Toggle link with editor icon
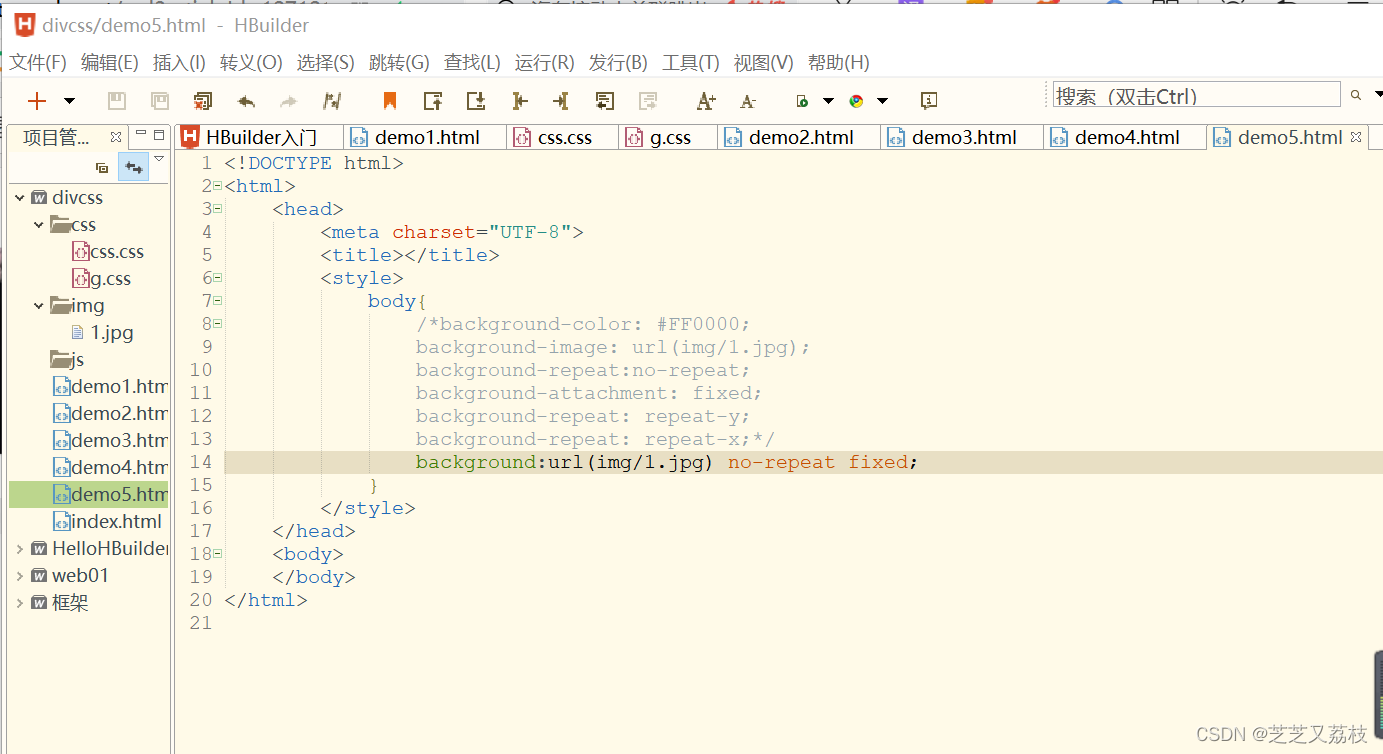This screenshot has width=1383, height=754. [x=133, y=167]
